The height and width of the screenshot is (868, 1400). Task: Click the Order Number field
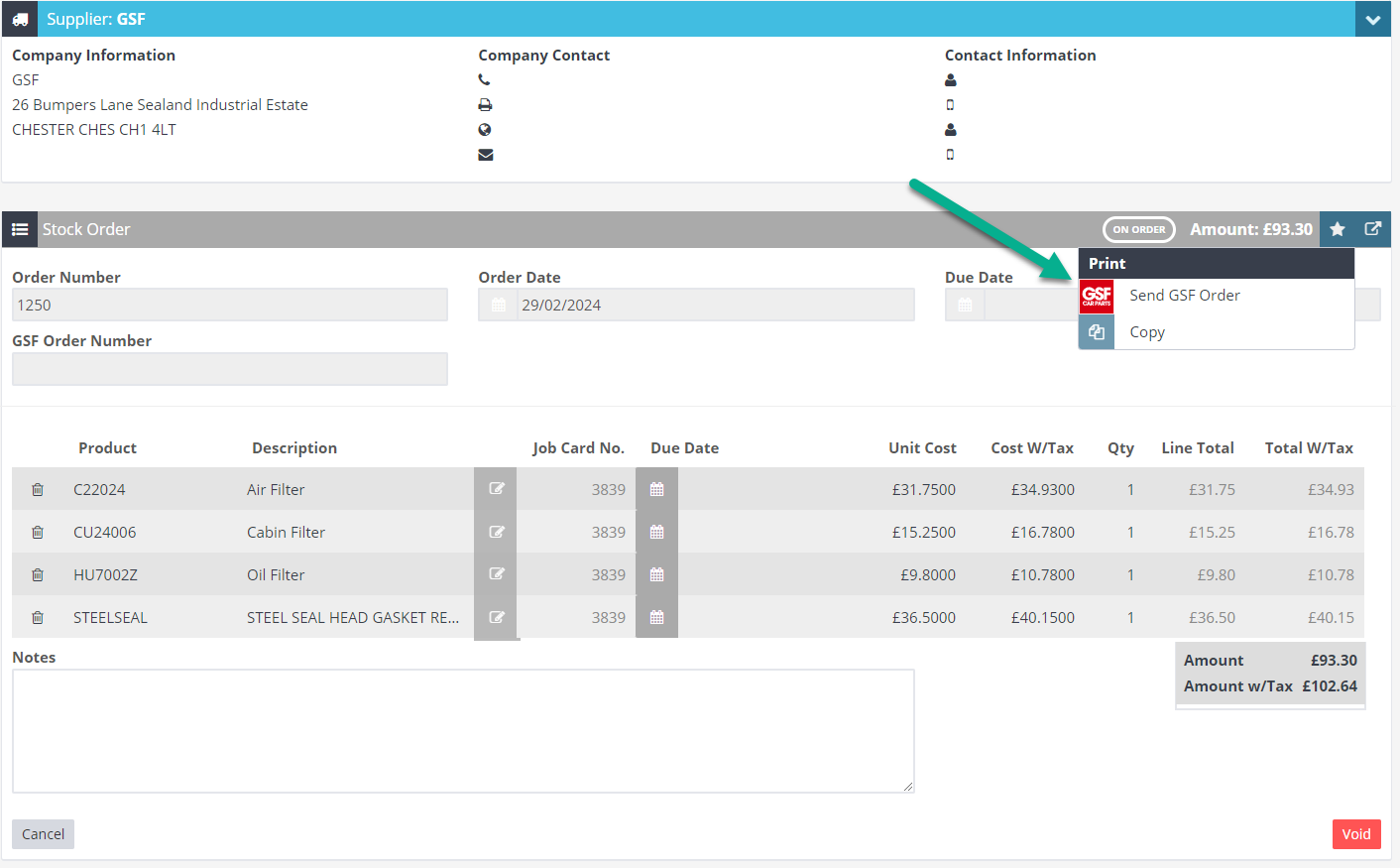230,305
